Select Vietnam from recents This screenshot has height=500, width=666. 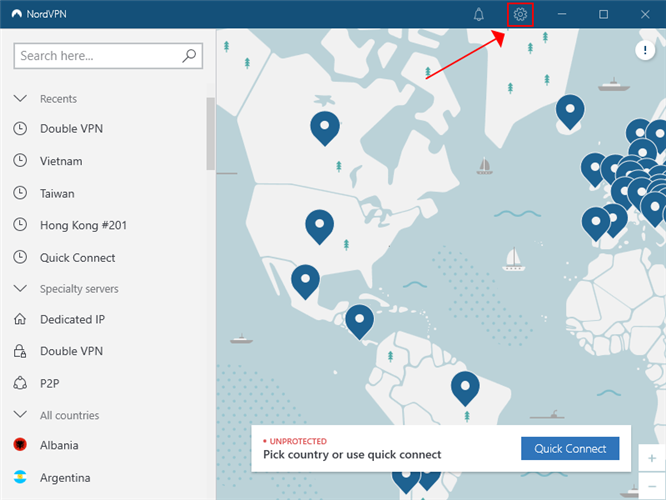(x=61, y=161)
